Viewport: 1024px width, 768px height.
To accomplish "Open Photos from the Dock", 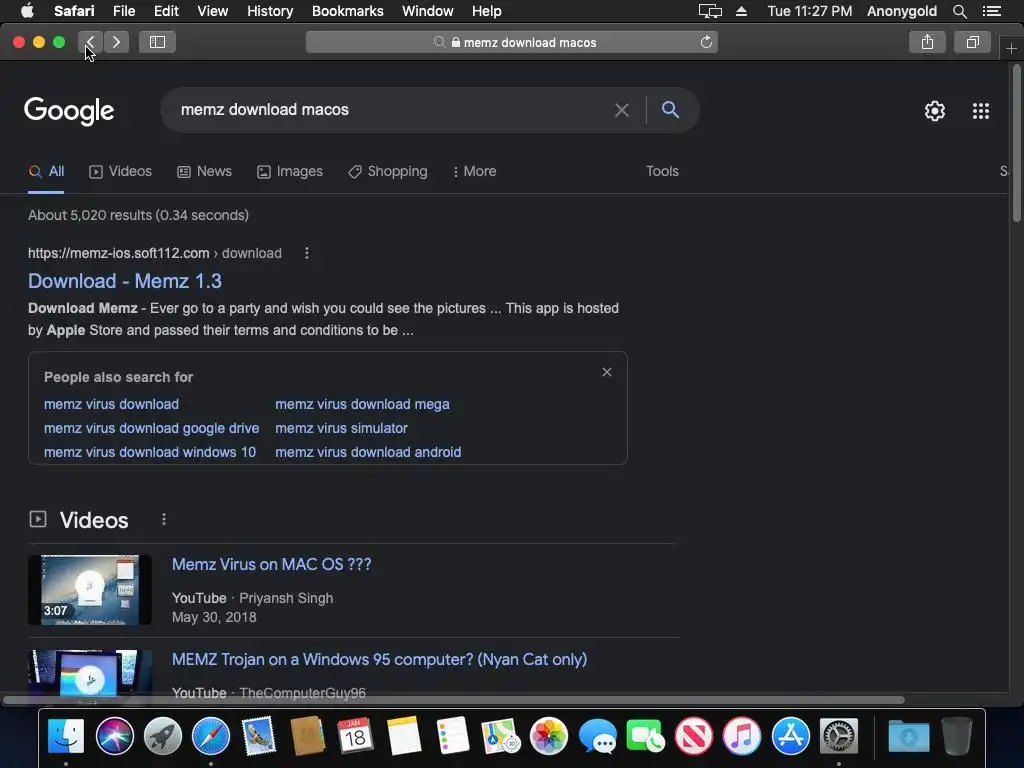I will (x=549, y=736).
